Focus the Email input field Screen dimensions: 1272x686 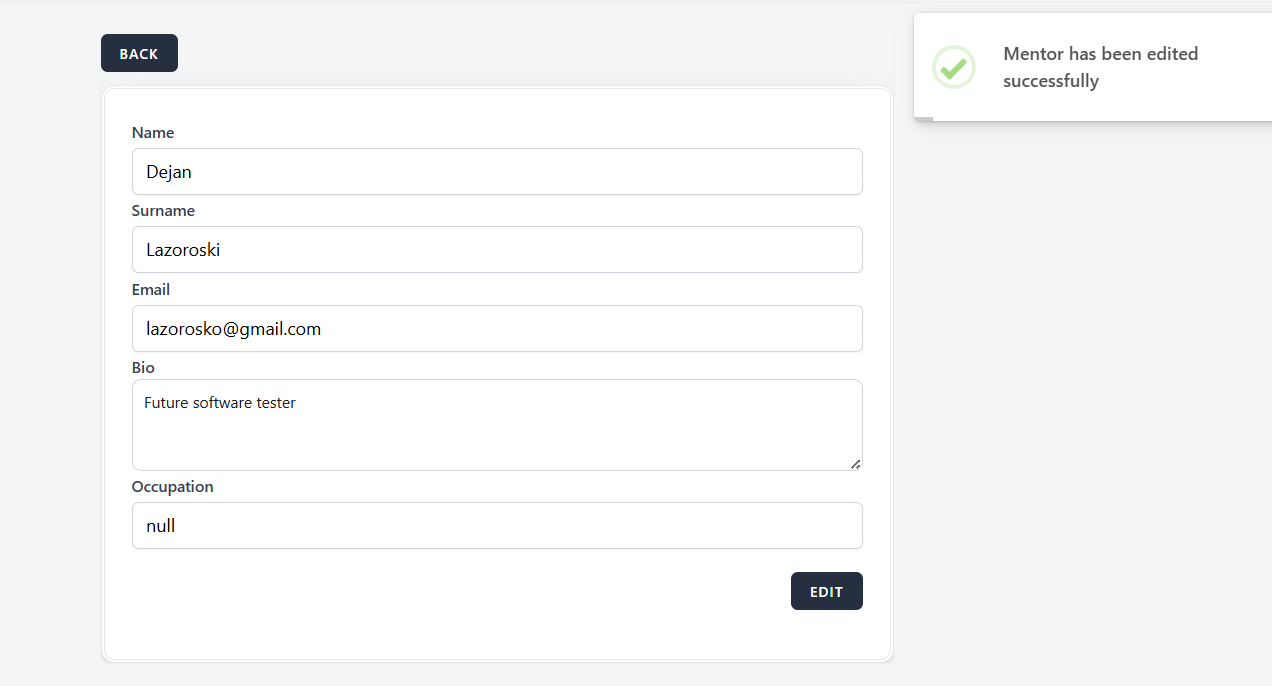tap(497, 329)
